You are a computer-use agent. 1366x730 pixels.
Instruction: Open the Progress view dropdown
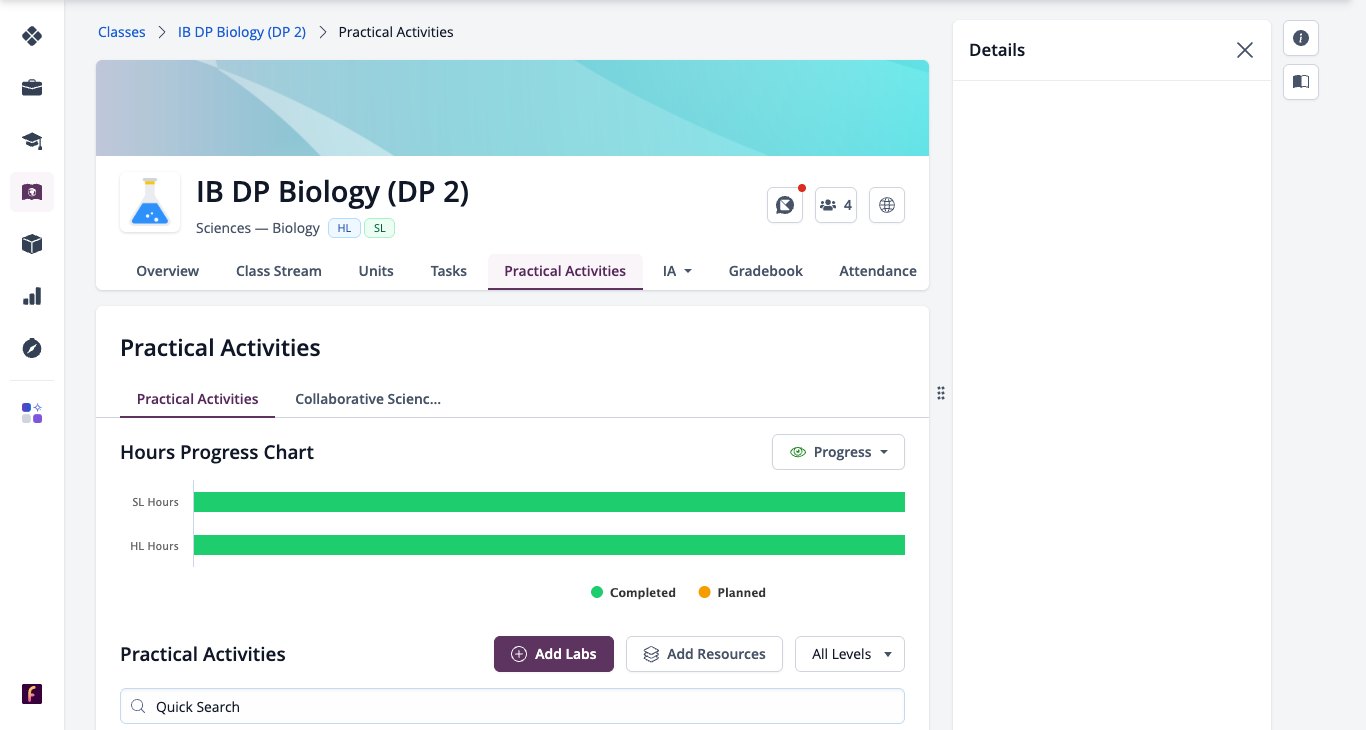838,452
